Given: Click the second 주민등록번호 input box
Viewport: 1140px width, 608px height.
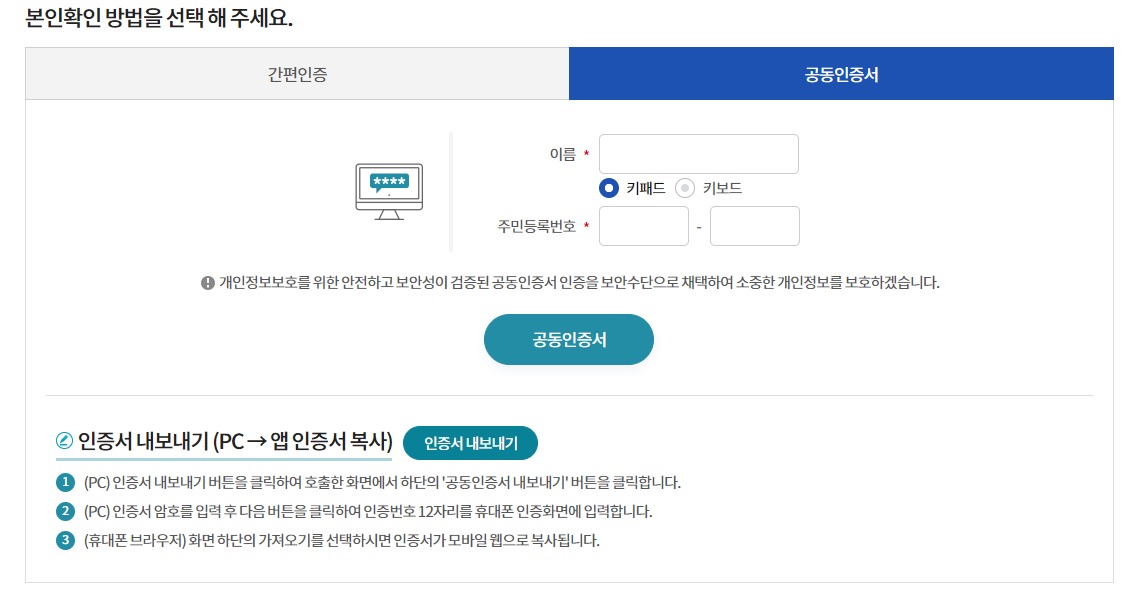Looking at the screenshot, I should tap(754, 226).
